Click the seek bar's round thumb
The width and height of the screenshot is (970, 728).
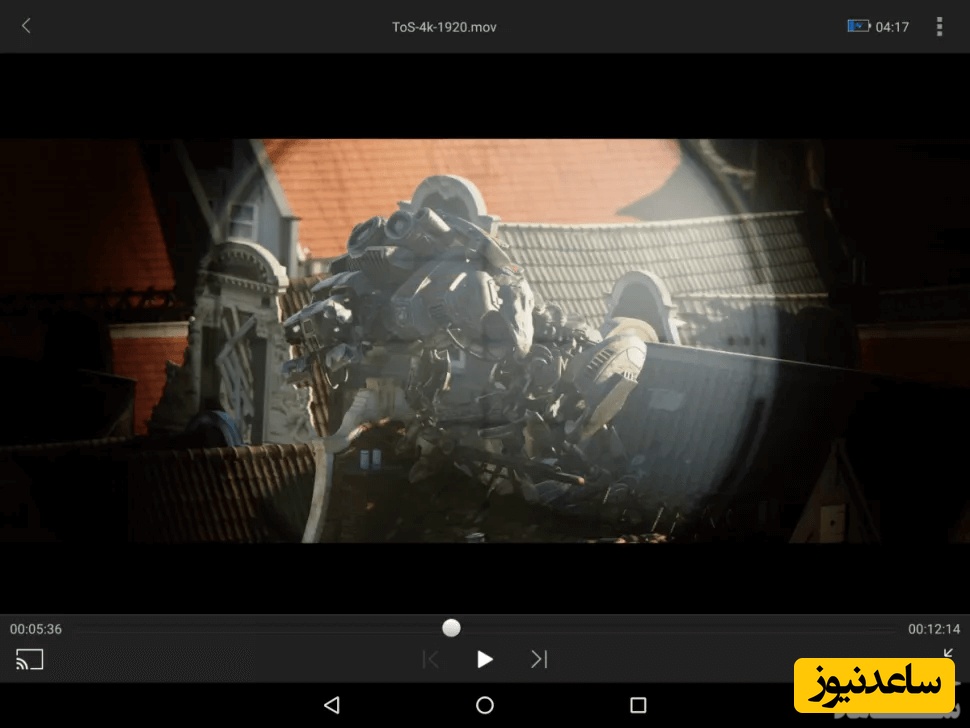tap(452, 628)
